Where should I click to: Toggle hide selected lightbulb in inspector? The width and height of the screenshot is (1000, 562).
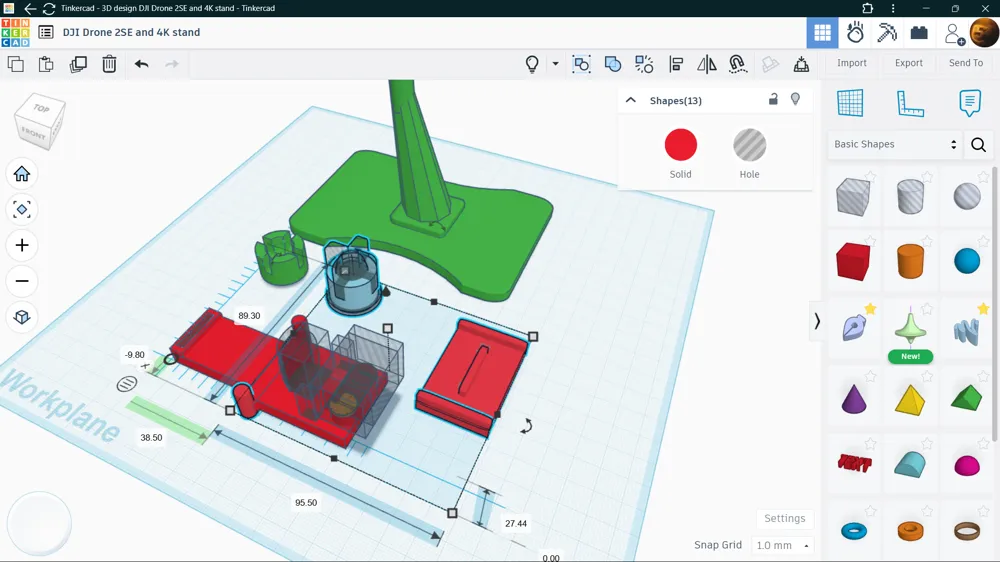(795, 99)
